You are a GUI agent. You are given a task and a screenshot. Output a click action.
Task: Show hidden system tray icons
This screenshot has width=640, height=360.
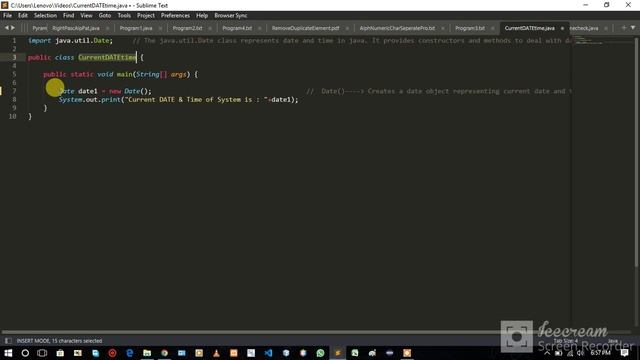pyautogui.click(x=547, y=353)
